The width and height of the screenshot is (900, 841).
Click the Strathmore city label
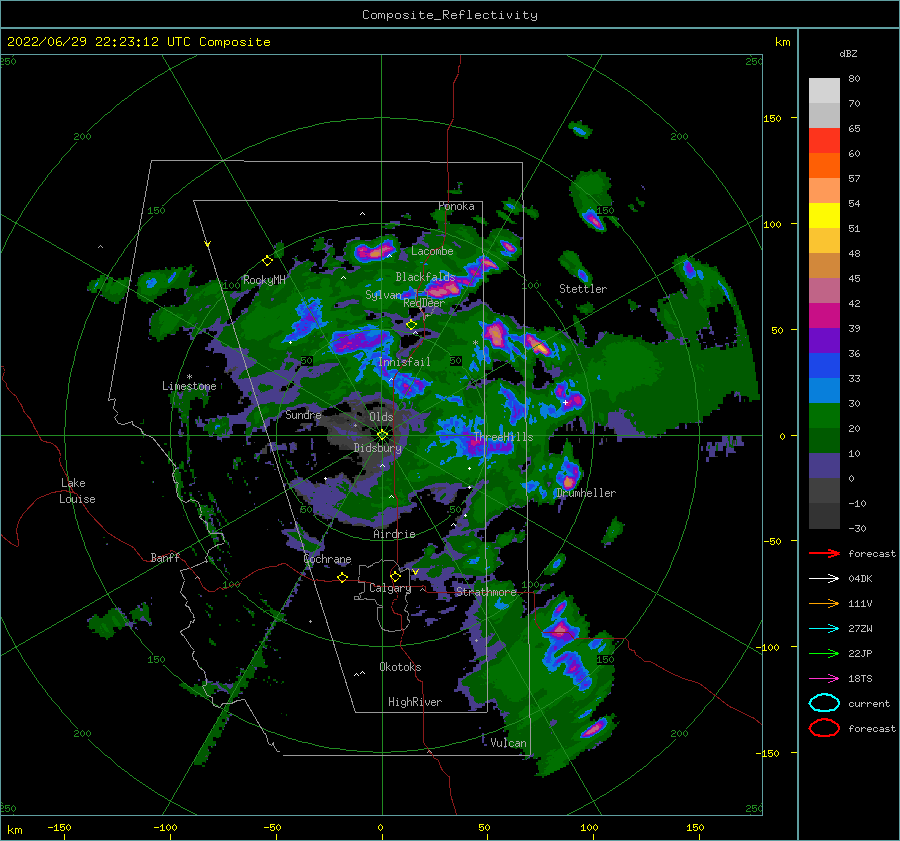click(x=486, y=591)
